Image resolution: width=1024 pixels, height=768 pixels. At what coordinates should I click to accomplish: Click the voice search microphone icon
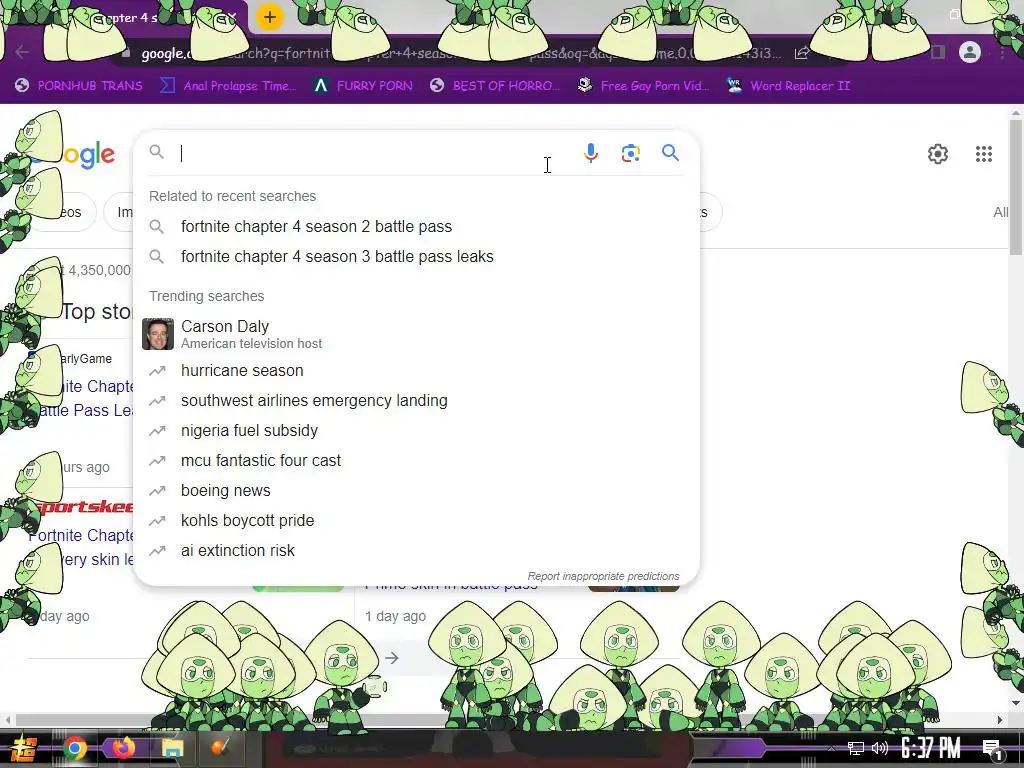[x=590, y=153]
